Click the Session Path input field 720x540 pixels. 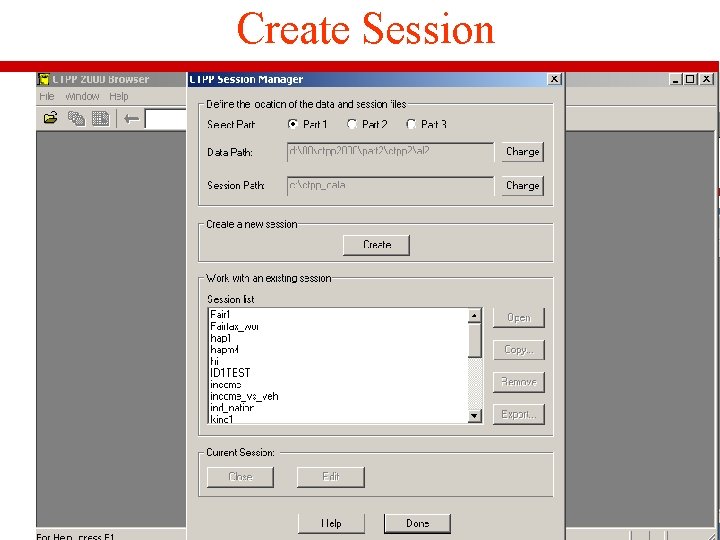391,186
